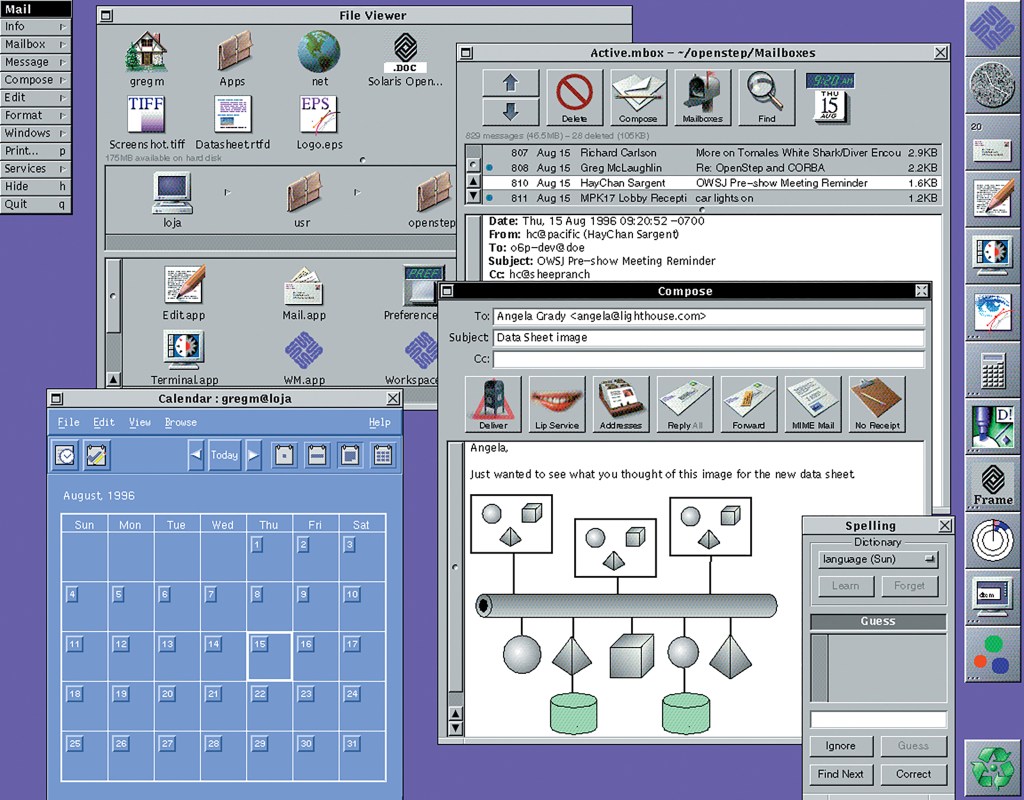Click the To field in the Compose window
Viewport: 1024px width, 800px height.
pyautogui.click(x=709, y=316)
